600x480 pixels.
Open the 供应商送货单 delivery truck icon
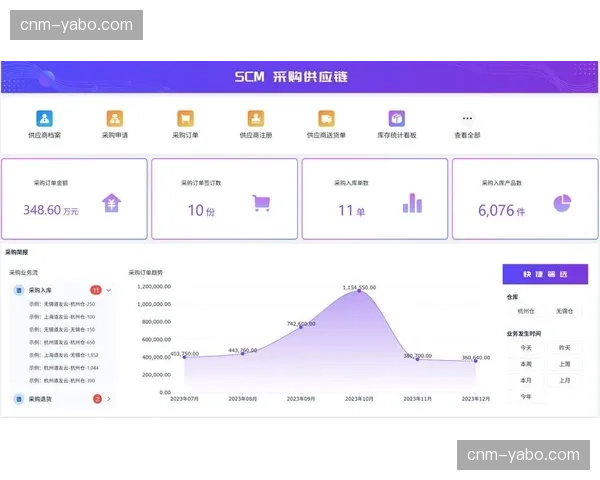(326, 118)
